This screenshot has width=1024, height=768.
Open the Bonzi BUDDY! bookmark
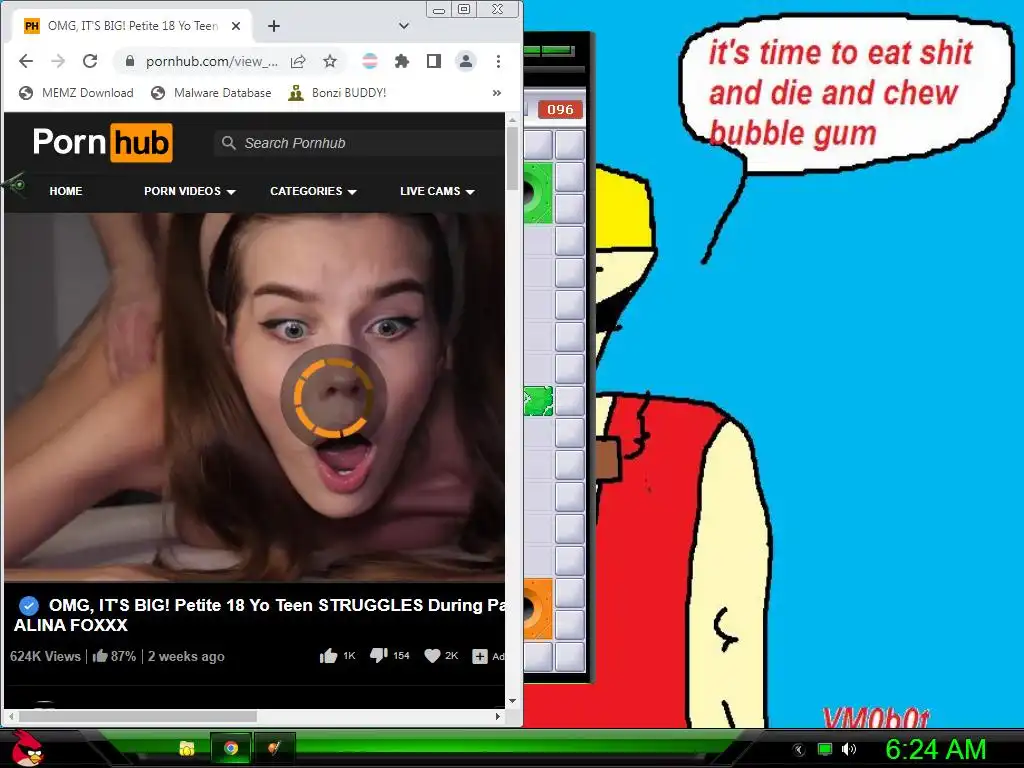[x=338, y=93]
